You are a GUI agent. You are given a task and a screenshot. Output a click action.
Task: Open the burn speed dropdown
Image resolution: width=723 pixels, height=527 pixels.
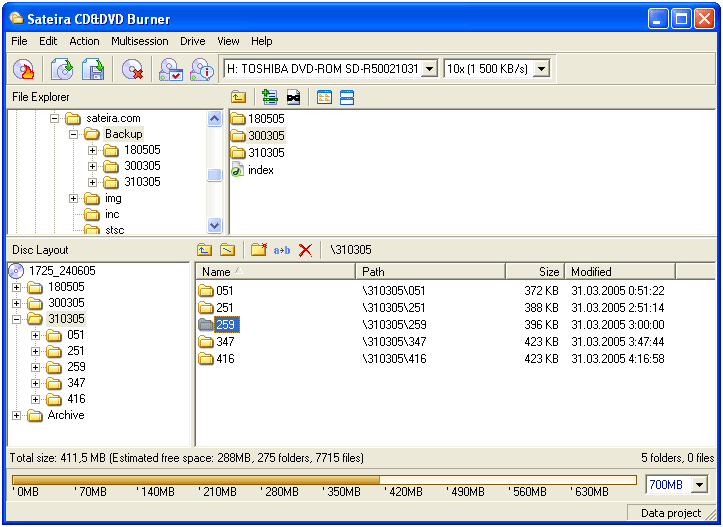[541, 68]
